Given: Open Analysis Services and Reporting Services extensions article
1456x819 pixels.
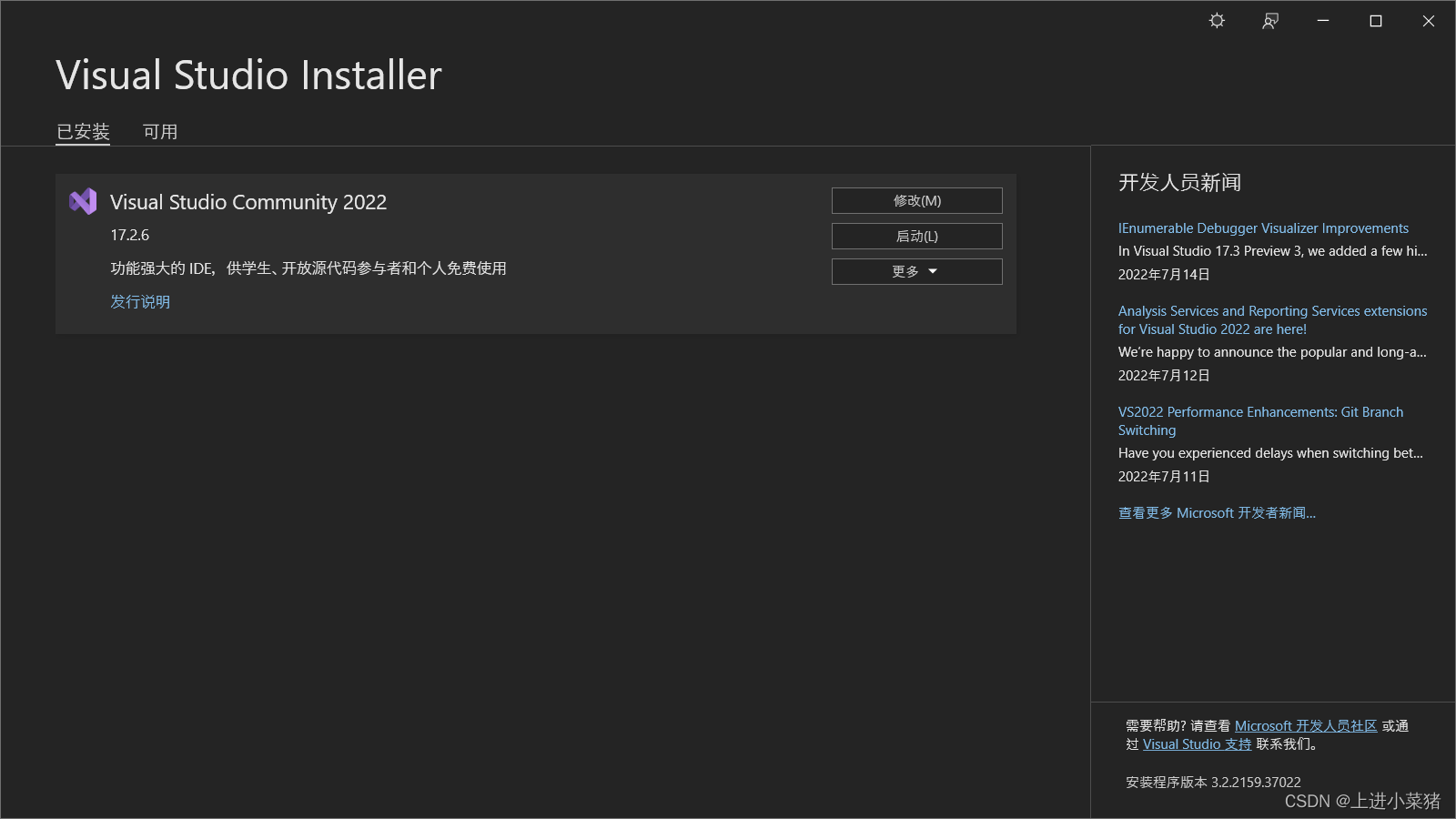Looking at the screenshot, I should [1272, 320].
